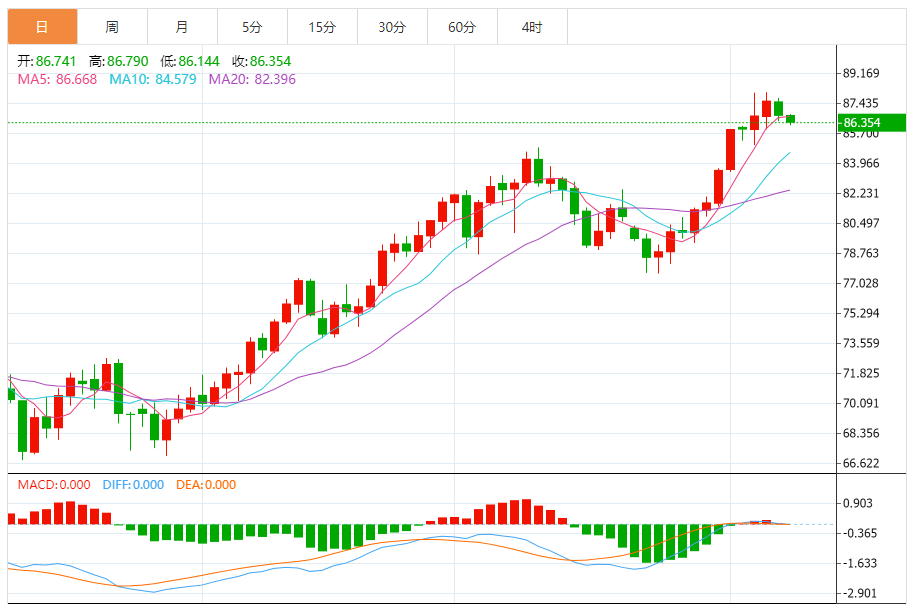This screenshot has height=604, width=912.
Task: Switch to the 月 monthly tab
Action: point(182,27)
